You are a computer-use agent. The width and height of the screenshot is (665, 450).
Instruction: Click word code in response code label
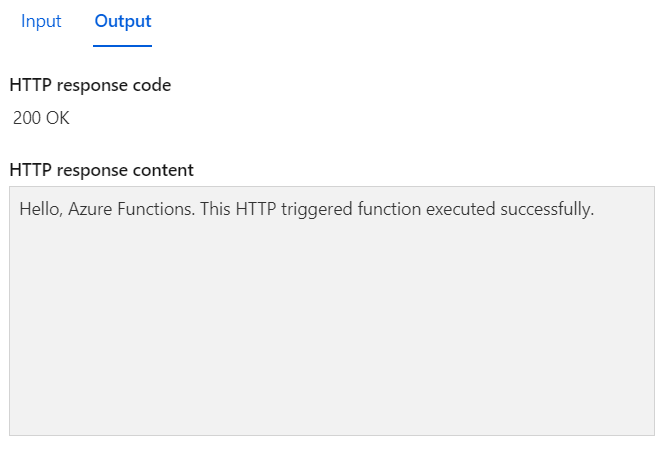coord(152,85)
